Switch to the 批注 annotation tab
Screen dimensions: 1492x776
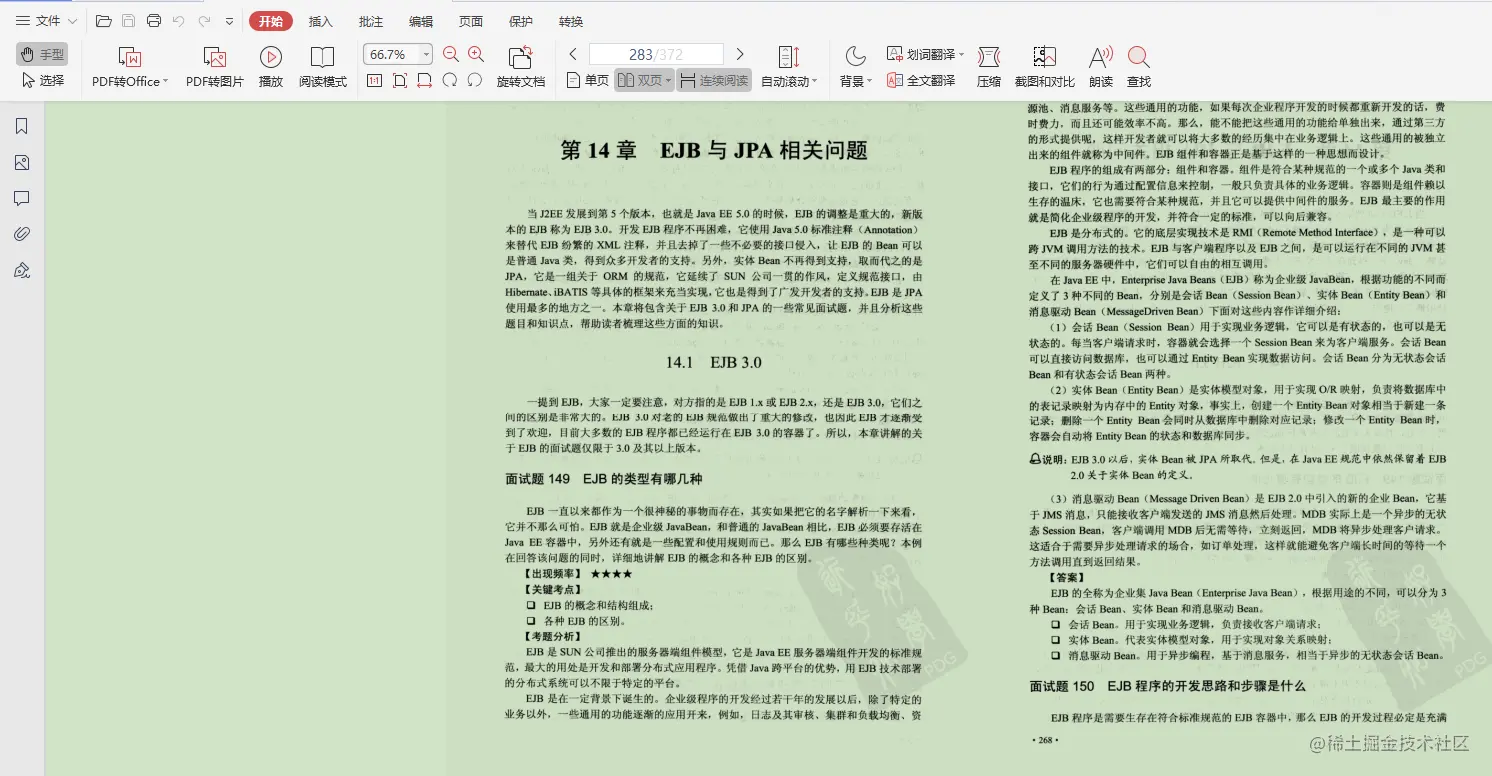pos(370,20)
